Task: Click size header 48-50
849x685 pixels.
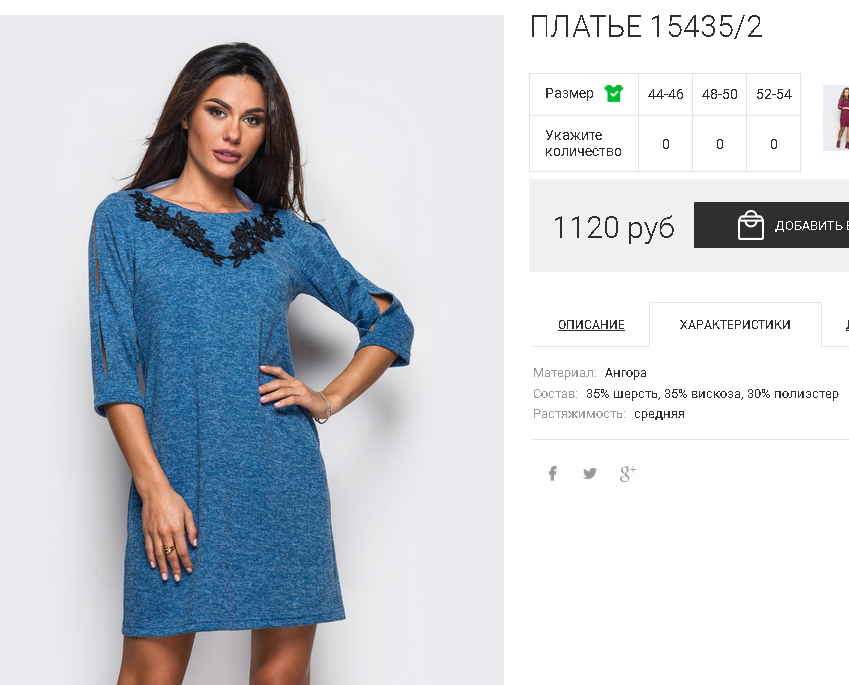Action: tap(720, 94)
